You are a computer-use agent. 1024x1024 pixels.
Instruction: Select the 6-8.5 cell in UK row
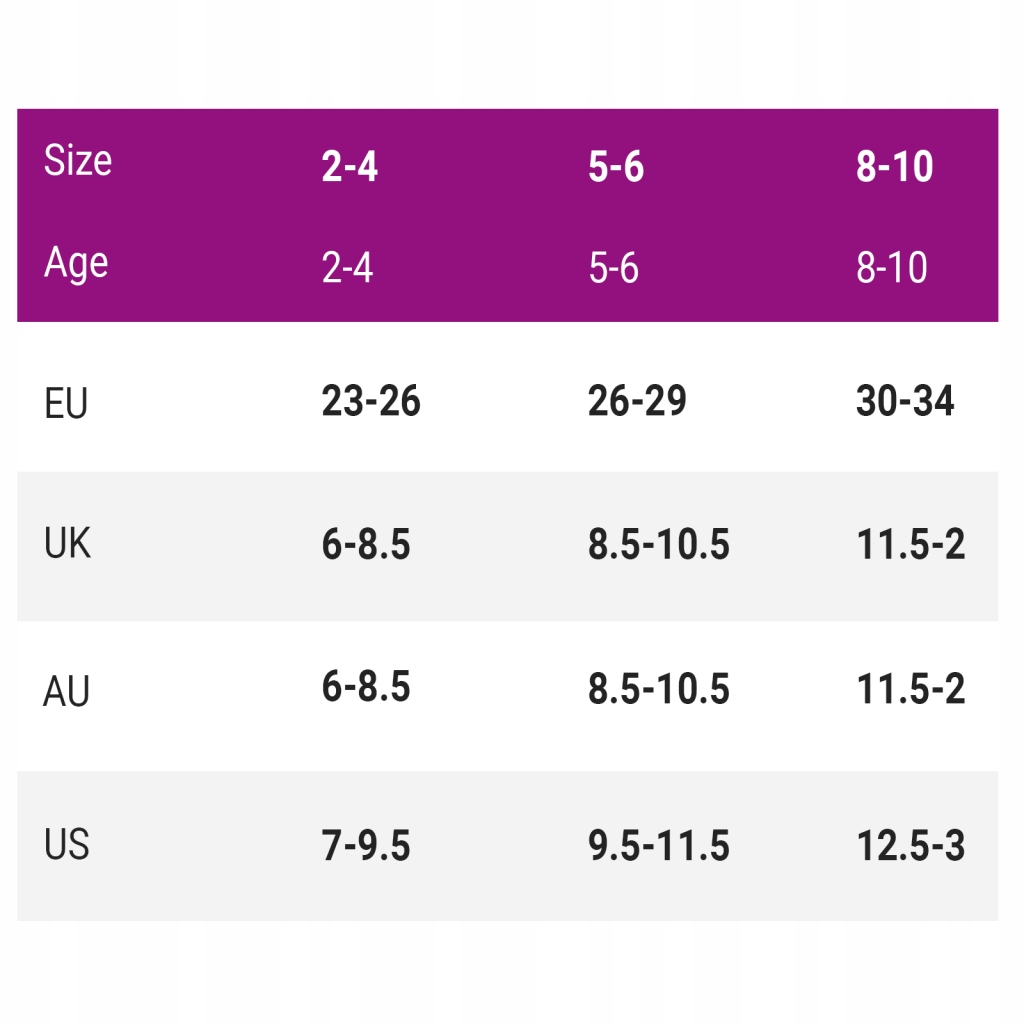(366, 545)
